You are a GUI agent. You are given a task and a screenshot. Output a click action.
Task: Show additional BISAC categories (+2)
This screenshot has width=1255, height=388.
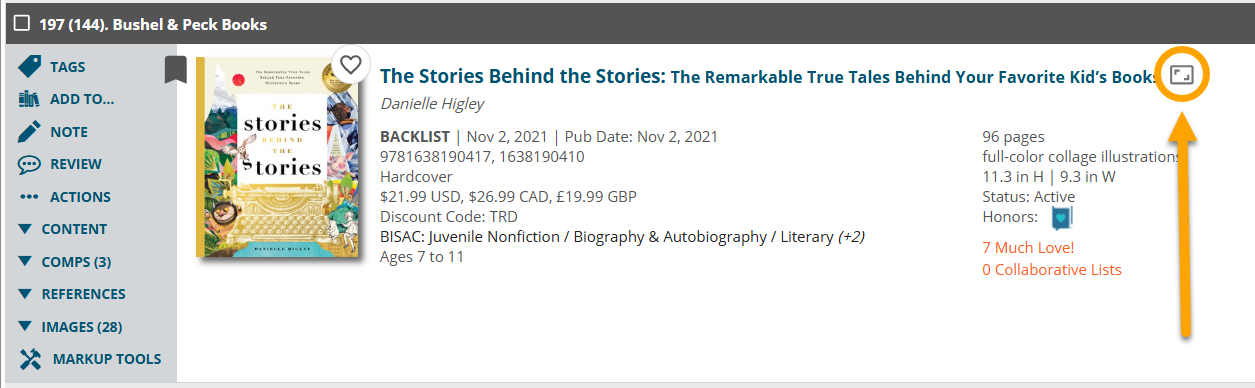[x=852, y=237]
